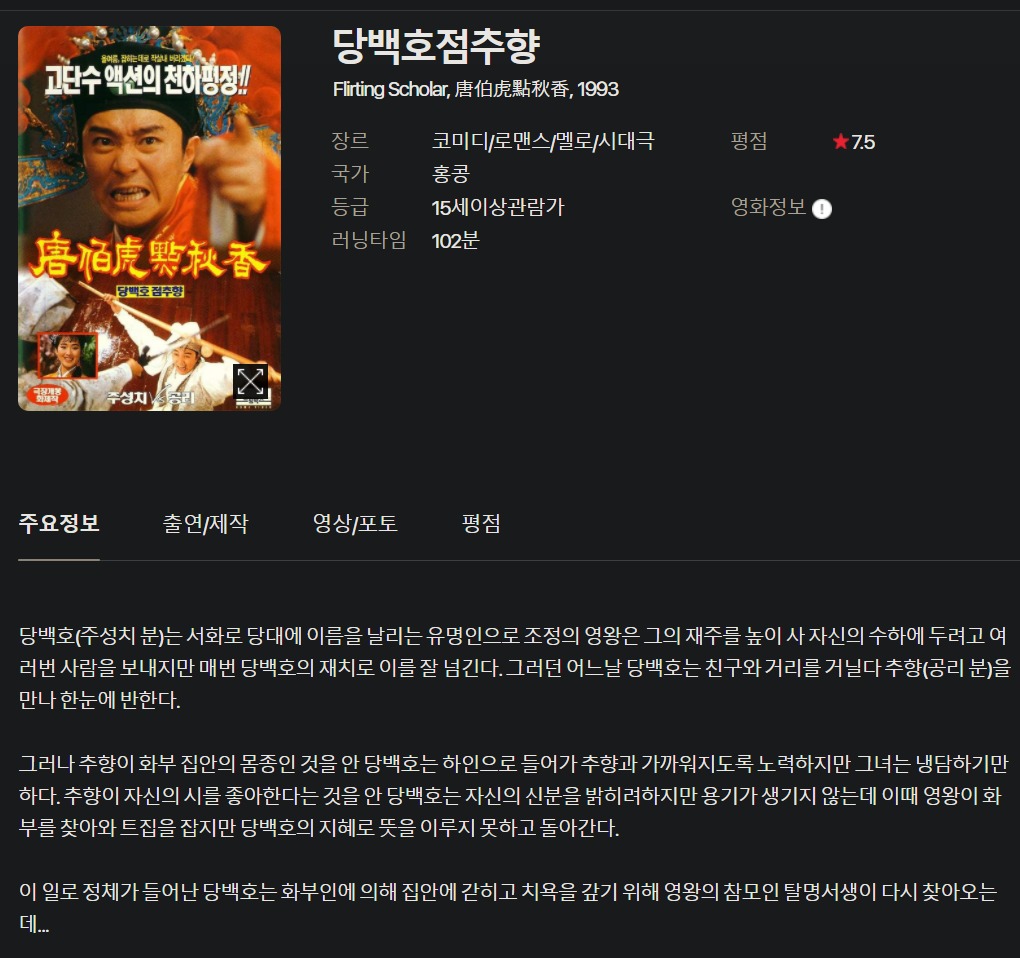Click the first synopsis paragraph
Screen dimensions: 1020x958
click(514, 667)
